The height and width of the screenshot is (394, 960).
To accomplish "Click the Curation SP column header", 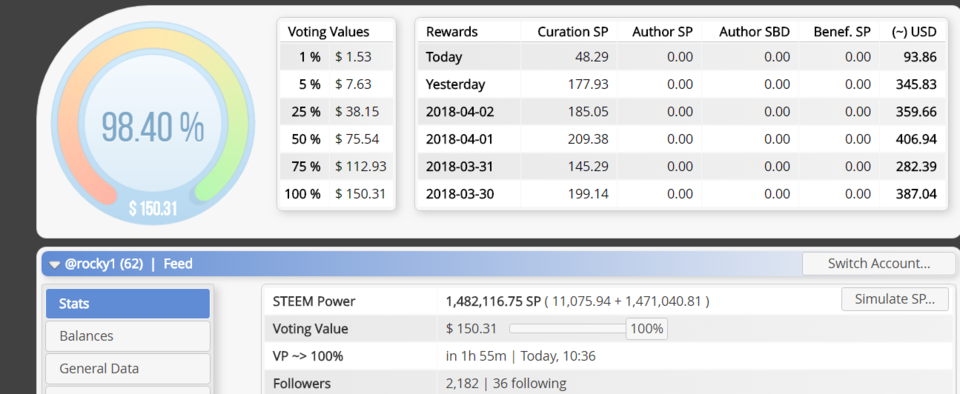I will point(572,32).
